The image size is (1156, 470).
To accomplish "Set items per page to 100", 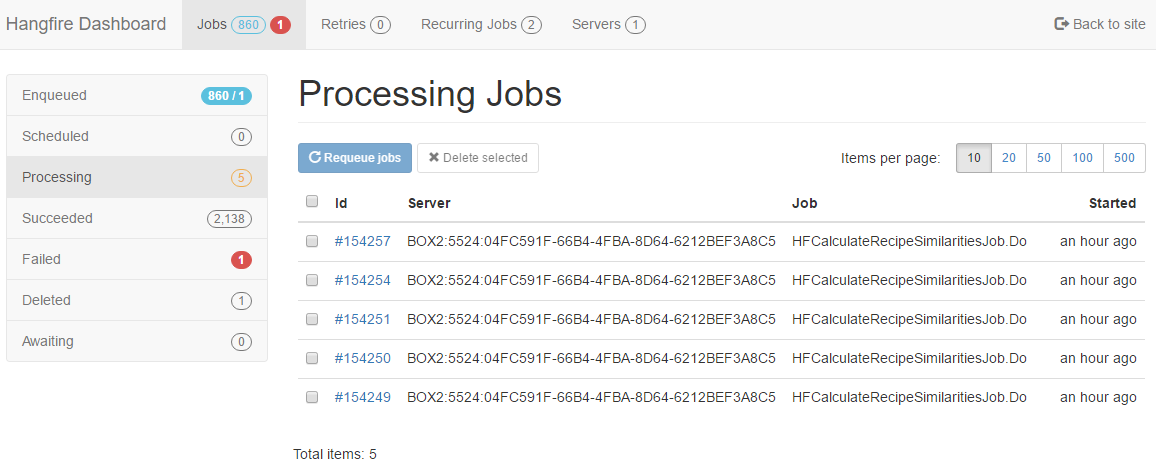I will point(1082,158).
